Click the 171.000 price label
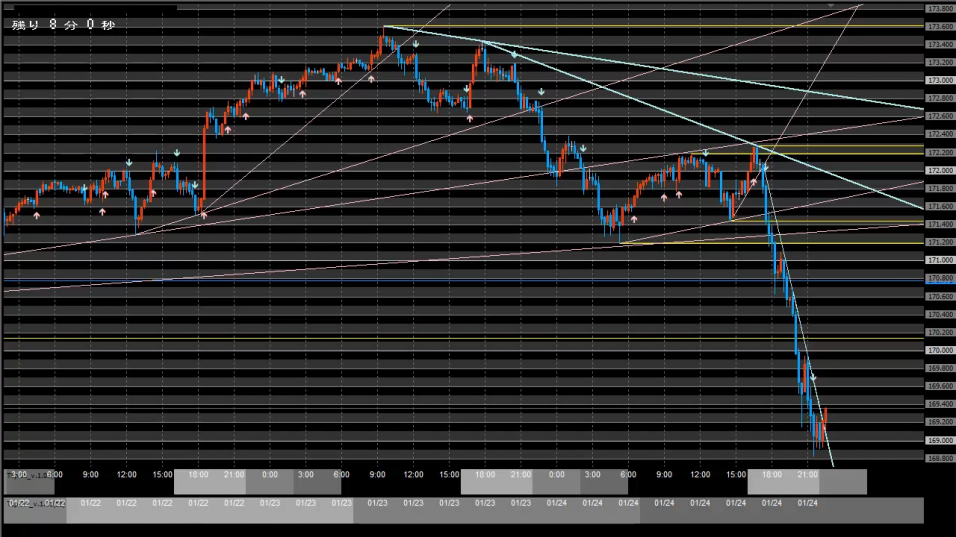 (x=940, y=260)
